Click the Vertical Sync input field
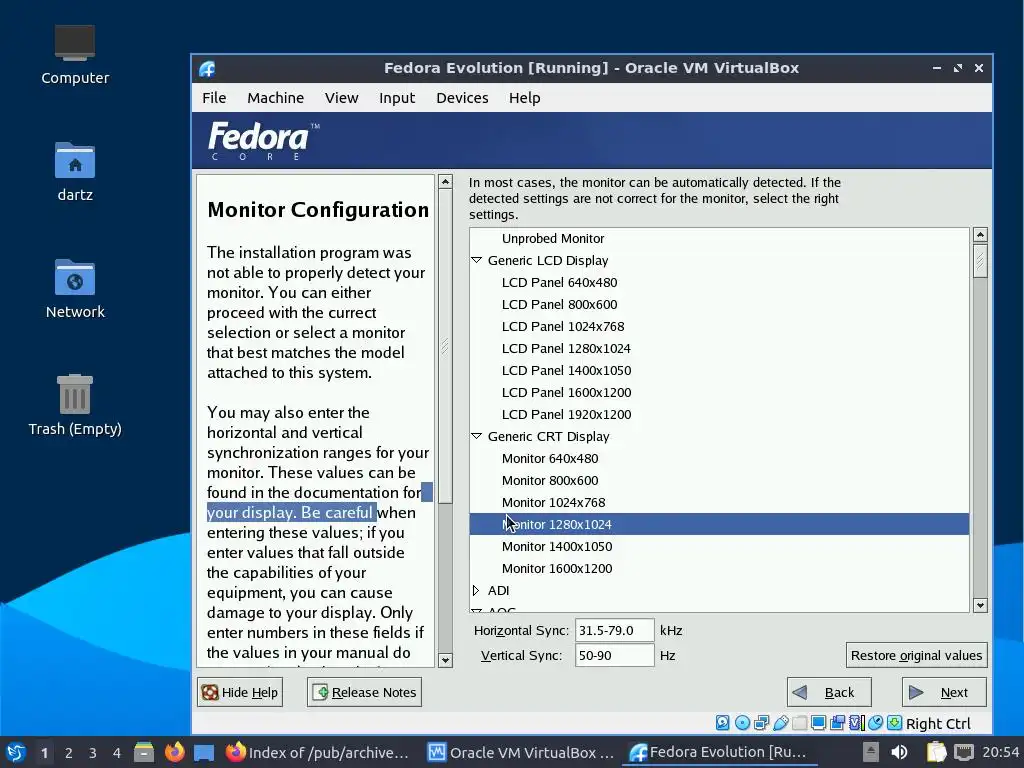This screenshot has height=768, width=1024. coord(614,655)
